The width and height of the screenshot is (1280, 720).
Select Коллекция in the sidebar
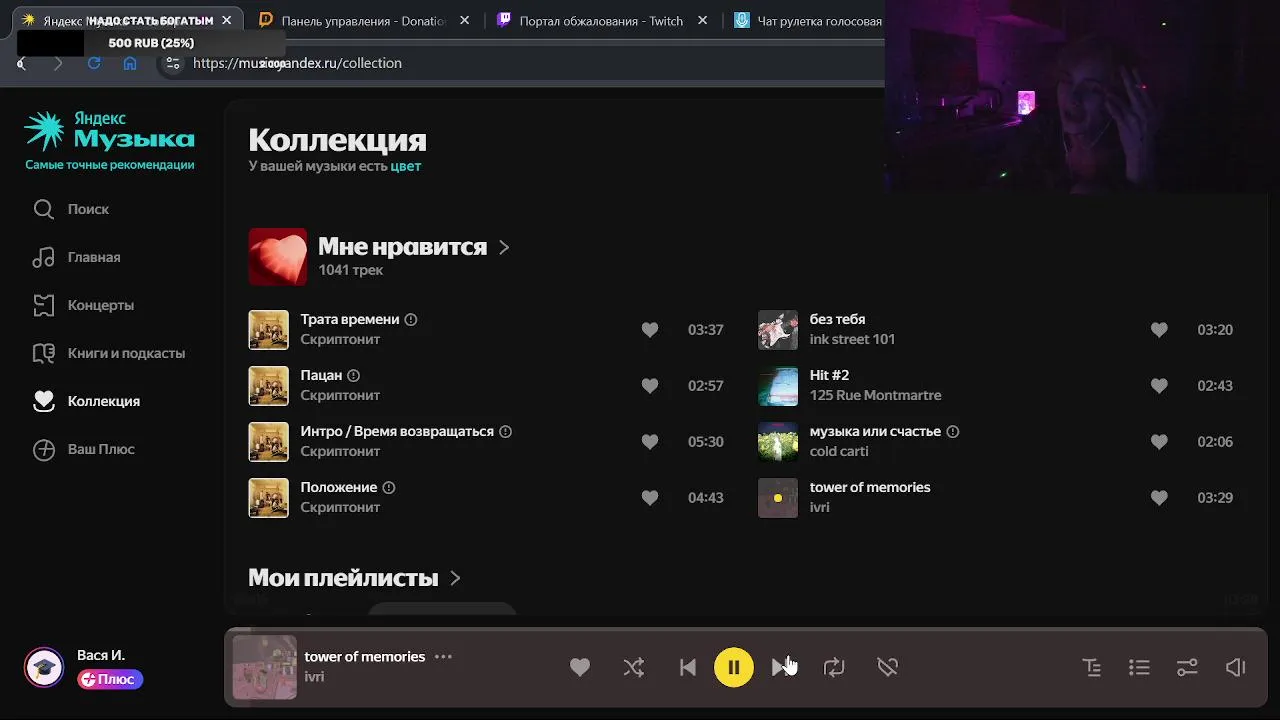click(86, 401)
